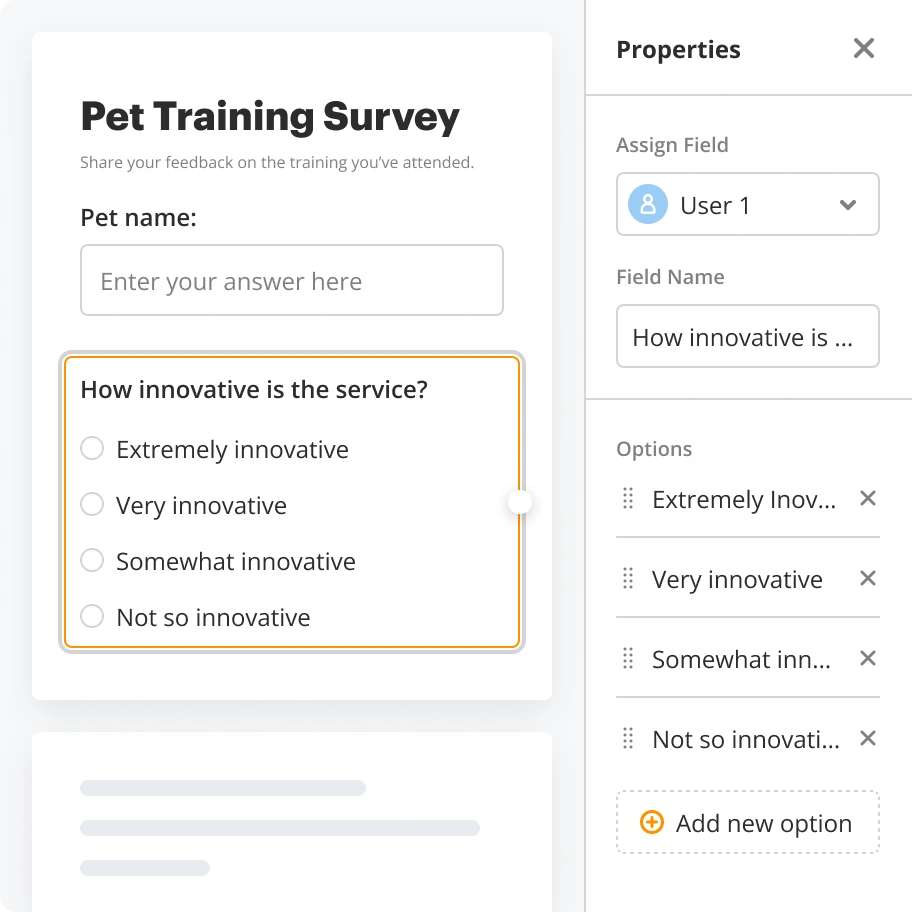Click the Add new option button
This screenshot has height=912, width=912.
point(748,822)
